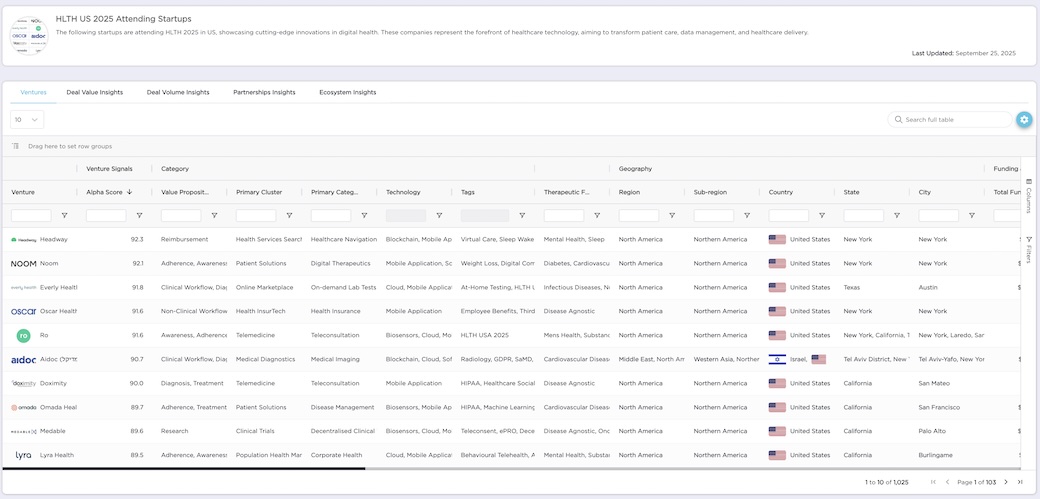Click the Tags column filter funnel
Screen dimensions: 1040x499
[522, 216]
